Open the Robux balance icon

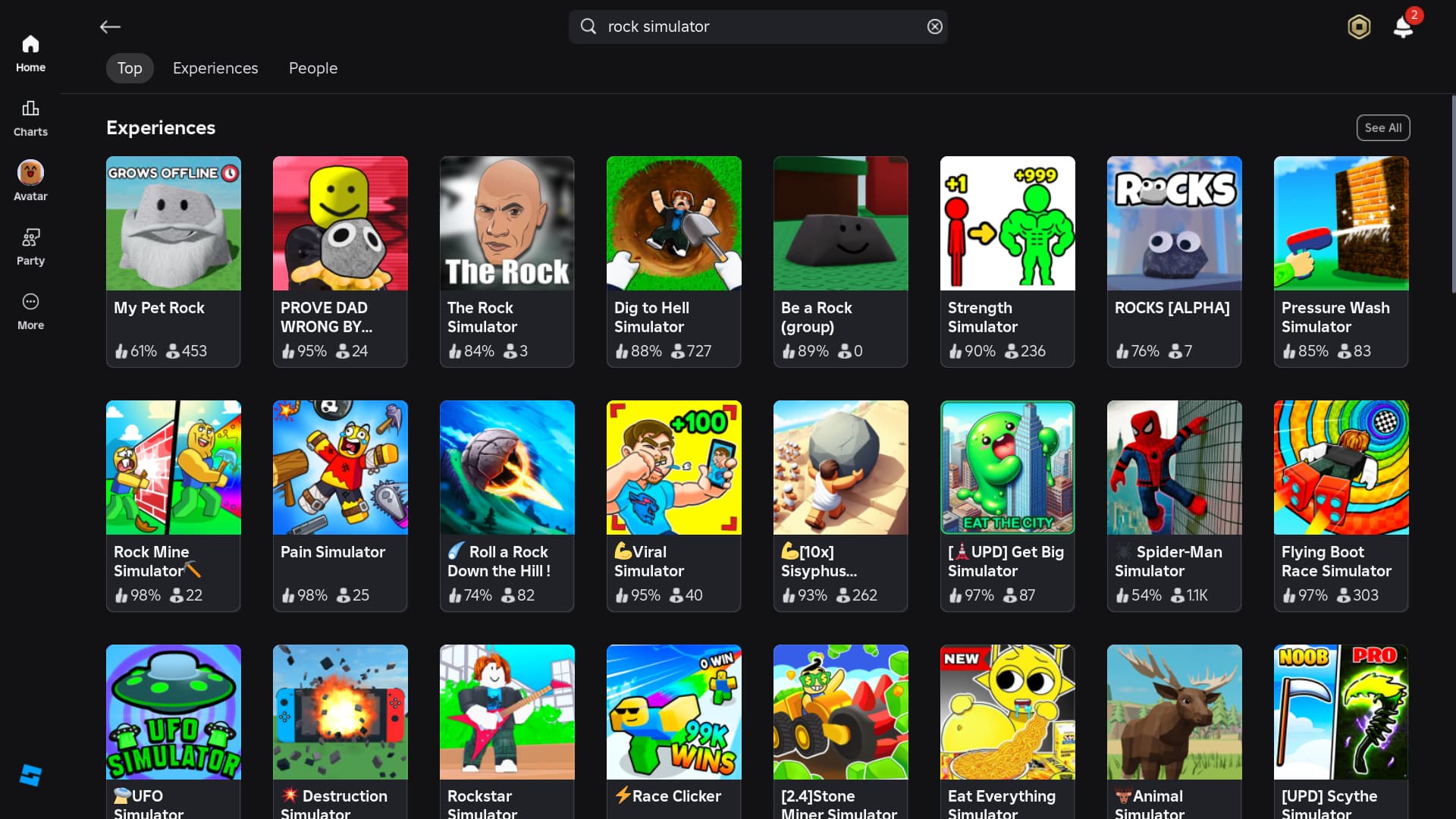click(x=1359, y=27)
